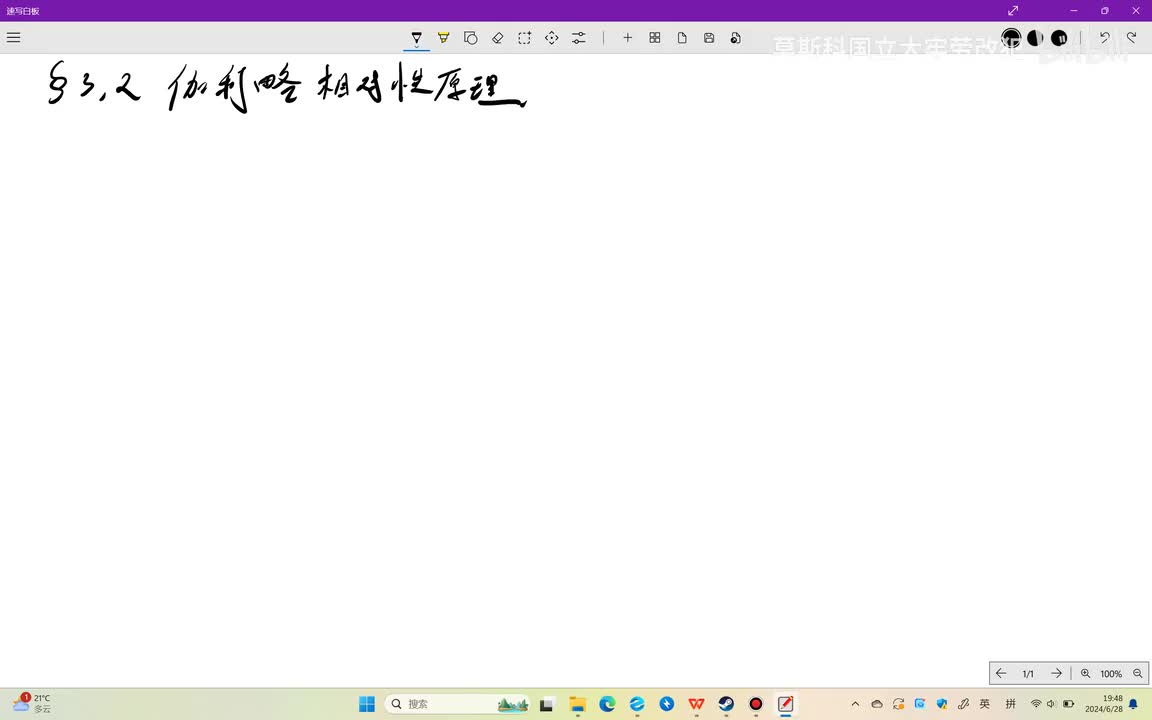Open the hamburger menu
This screenshot has height=720, width=1152.
coord(13,37)
